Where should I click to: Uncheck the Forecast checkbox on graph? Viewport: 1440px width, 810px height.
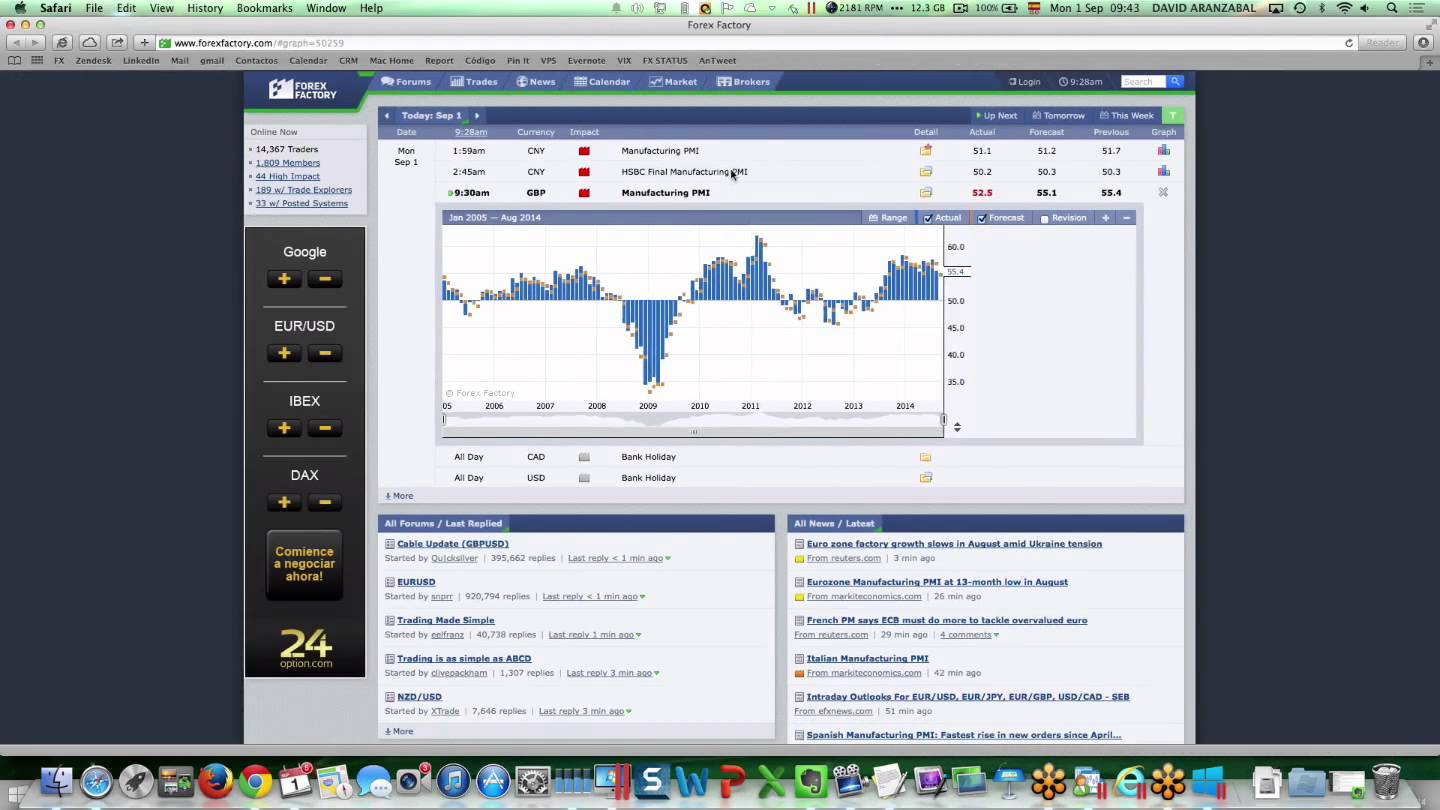coord(982,218)
